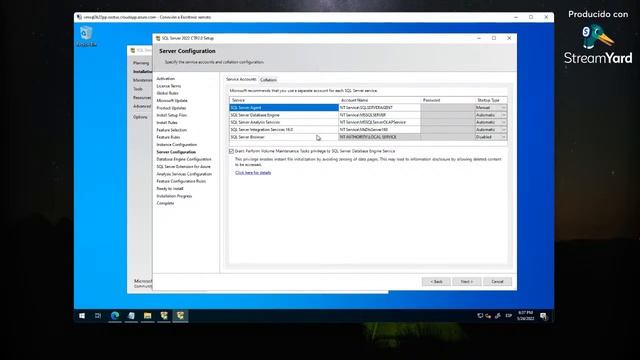Select Planning in the Installation Center window
The image size is (640, 360).
click(x=141, y=63)
